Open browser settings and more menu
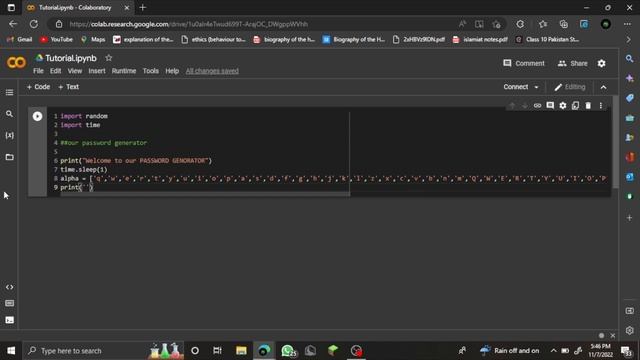640x360 pixels. (x=627, y=24)
